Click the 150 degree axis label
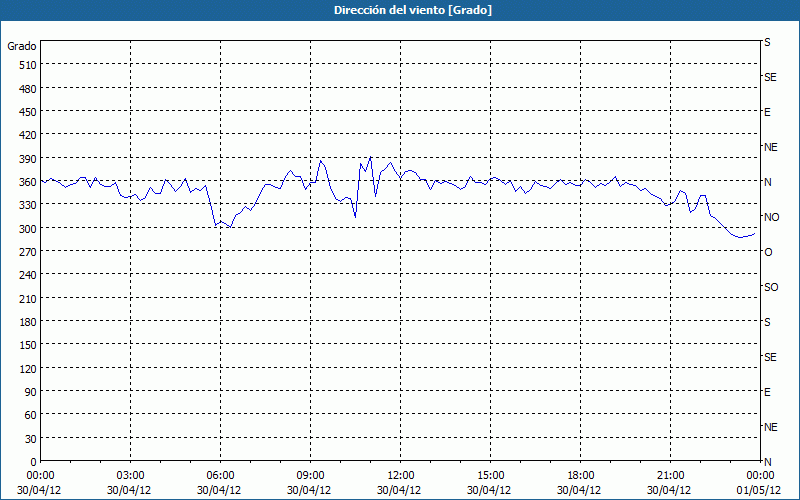This screenshot has height=500, width=800. 28,345
